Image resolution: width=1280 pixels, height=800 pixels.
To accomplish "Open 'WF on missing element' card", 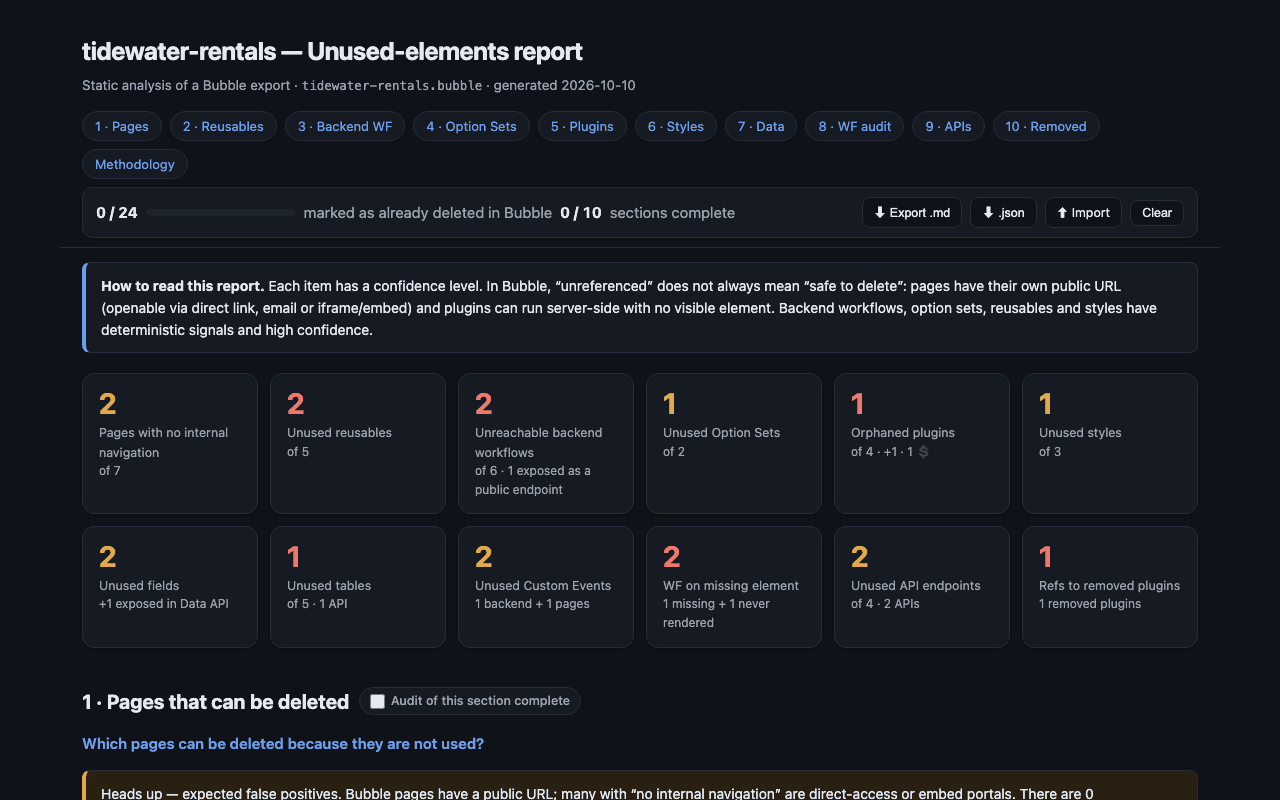I will click(734, 587).
